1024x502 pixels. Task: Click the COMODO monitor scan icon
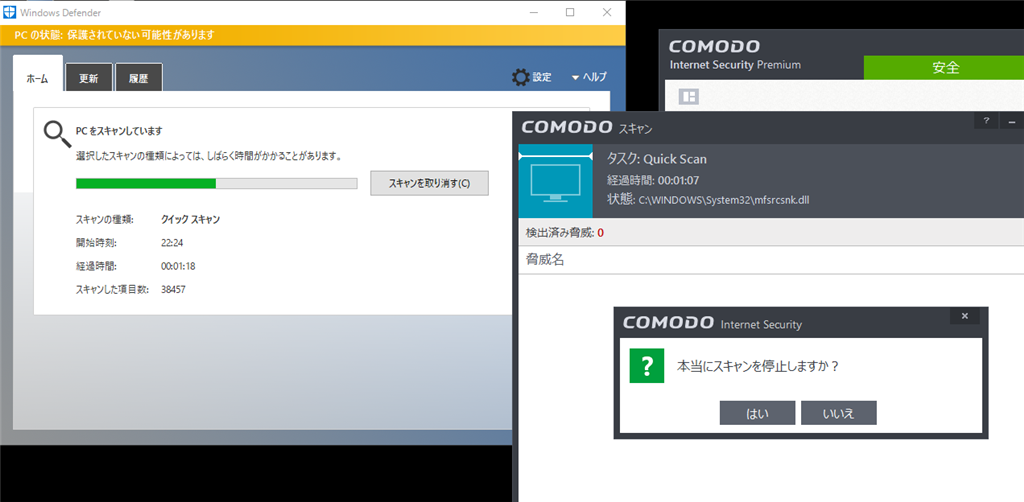555,182
